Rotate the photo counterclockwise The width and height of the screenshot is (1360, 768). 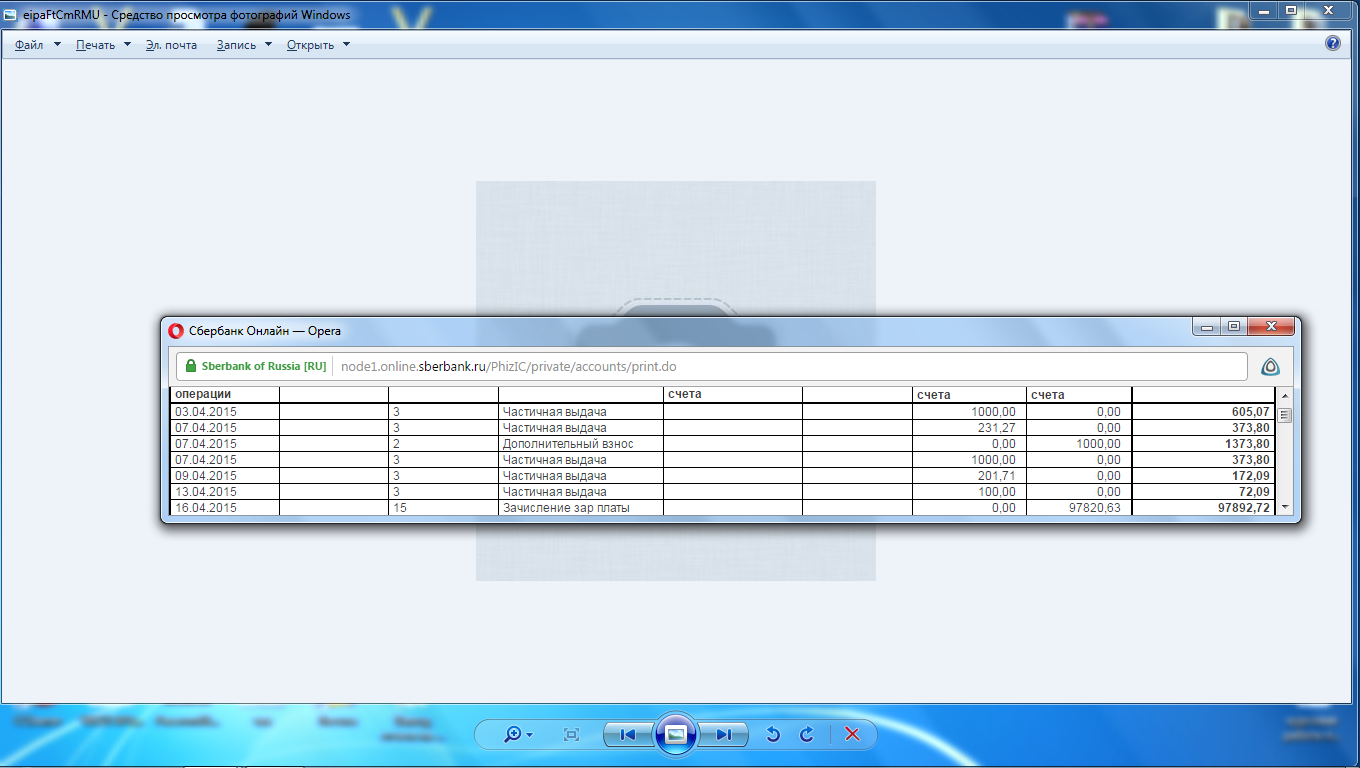tap(772, 735)
